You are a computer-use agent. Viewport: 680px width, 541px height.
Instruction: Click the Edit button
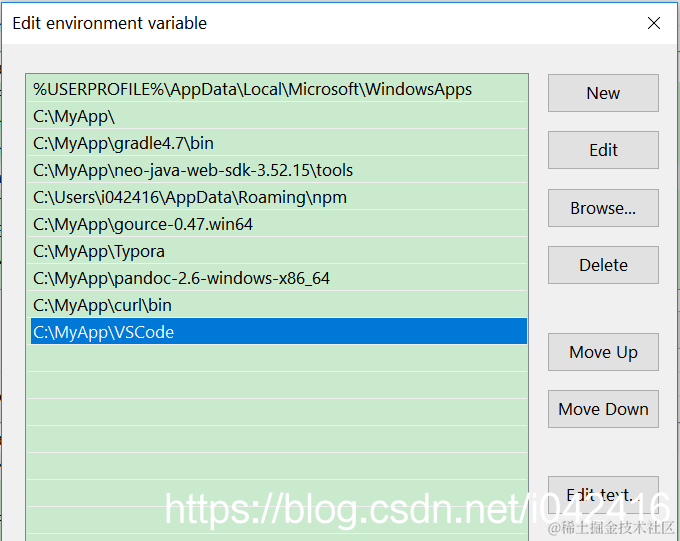(603, 150)
